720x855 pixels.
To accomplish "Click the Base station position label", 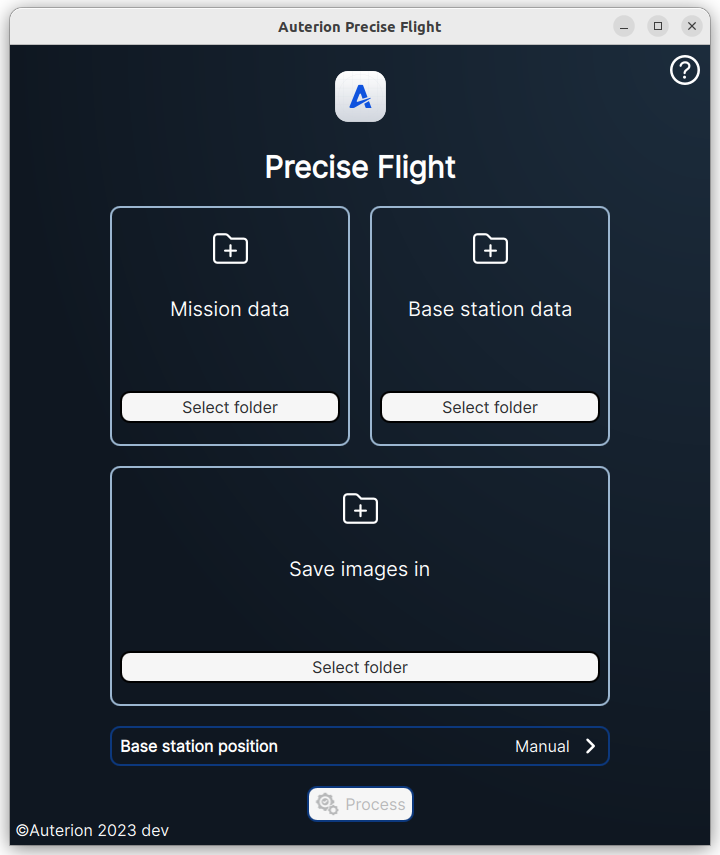I will [199, 746].
